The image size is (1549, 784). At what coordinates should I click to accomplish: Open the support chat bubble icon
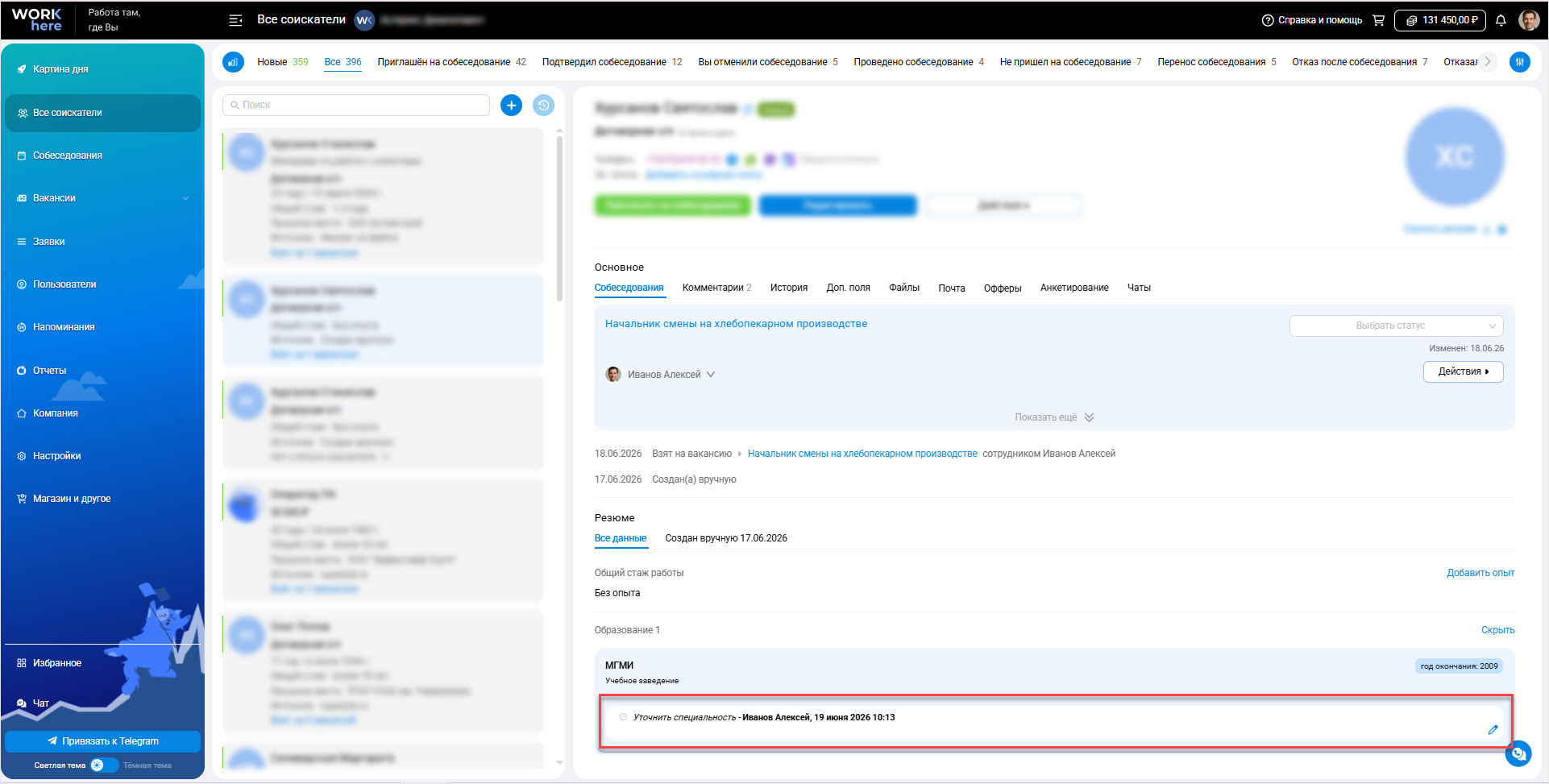[x=1518, y=753]
